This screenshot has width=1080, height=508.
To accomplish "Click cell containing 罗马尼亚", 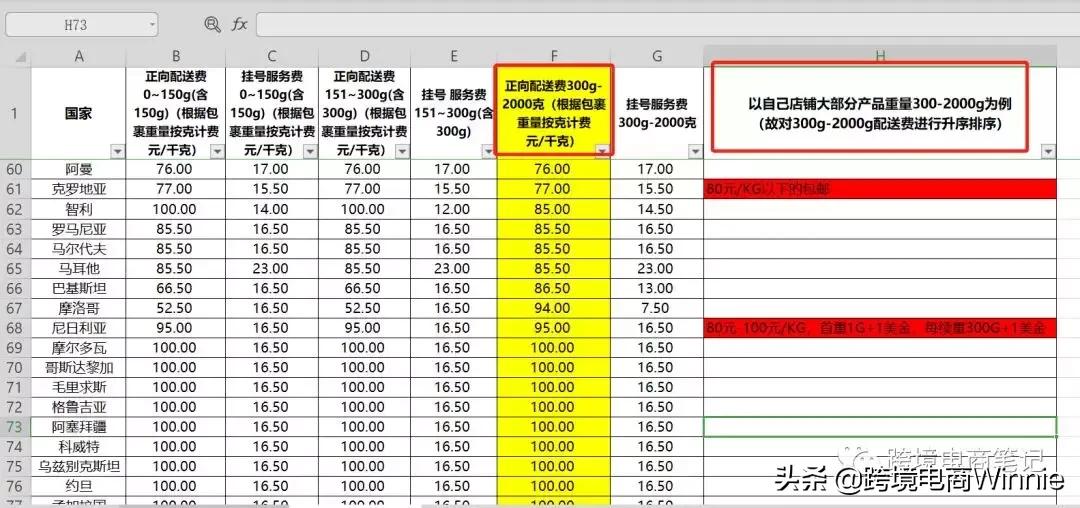I will coord(78,229).
